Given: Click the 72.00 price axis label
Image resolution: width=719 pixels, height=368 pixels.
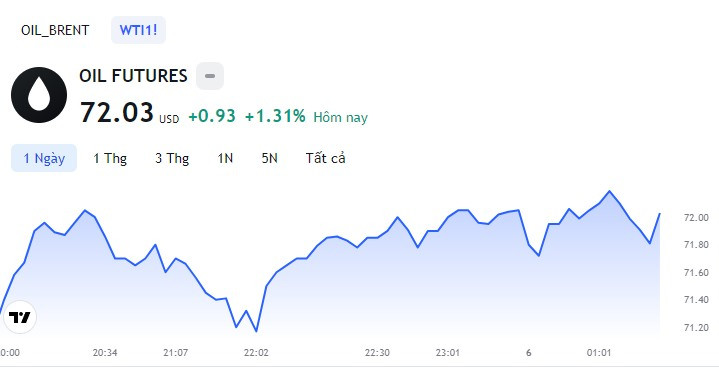Looking at the screenshot, I should click(696, 218).
